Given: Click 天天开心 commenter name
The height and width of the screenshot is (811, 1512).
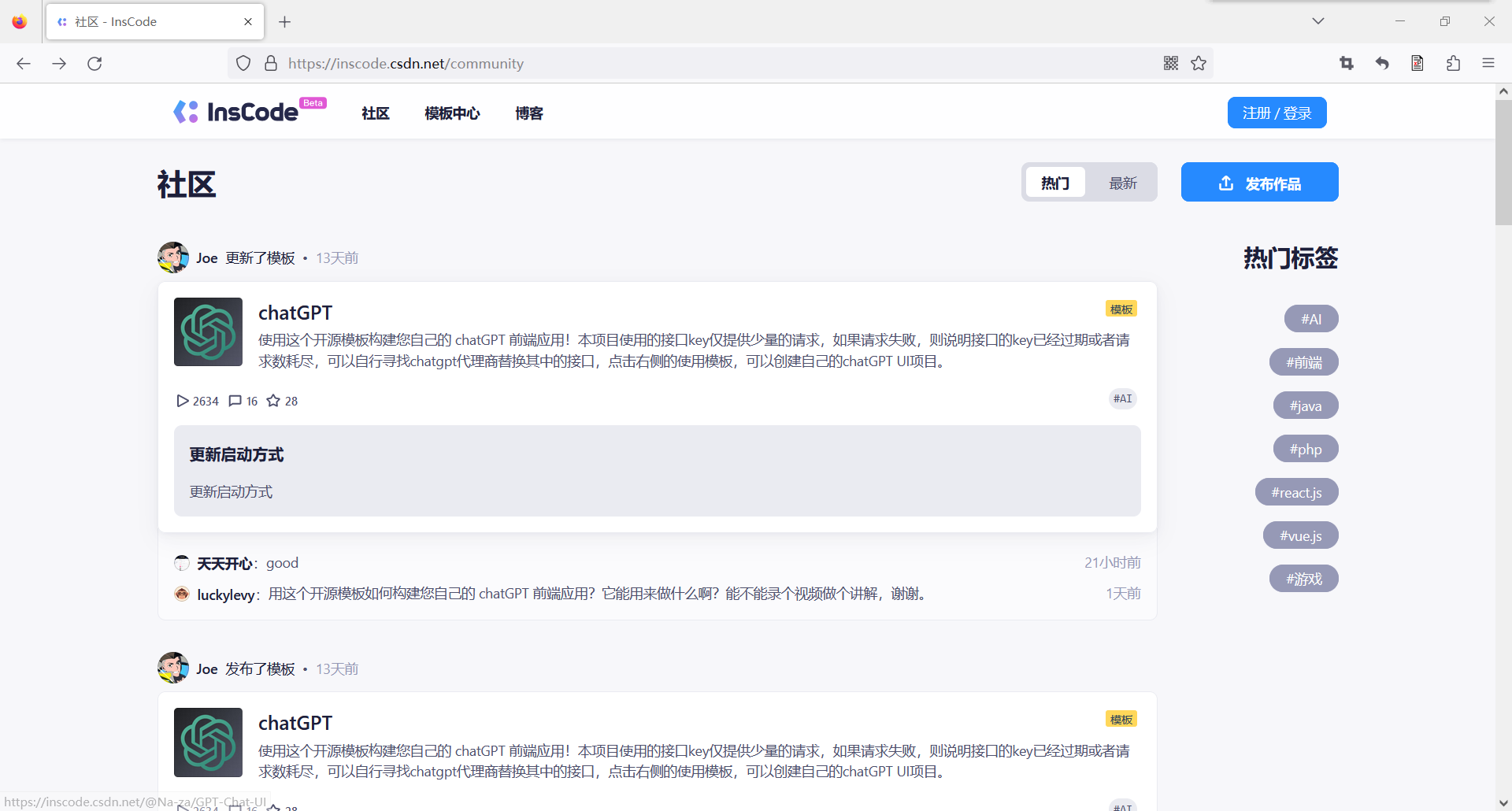Looking at the screenshot, I should (224, 564).
